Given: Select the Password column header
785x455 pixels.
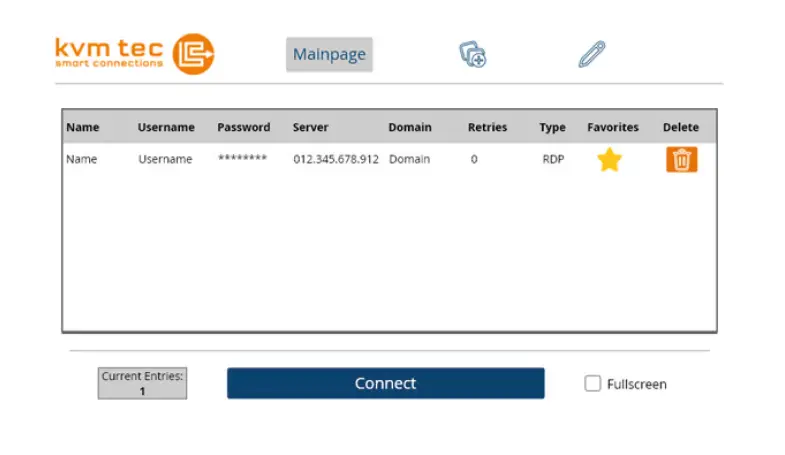Looking at the screenshot, I should [x=244, y=127].
